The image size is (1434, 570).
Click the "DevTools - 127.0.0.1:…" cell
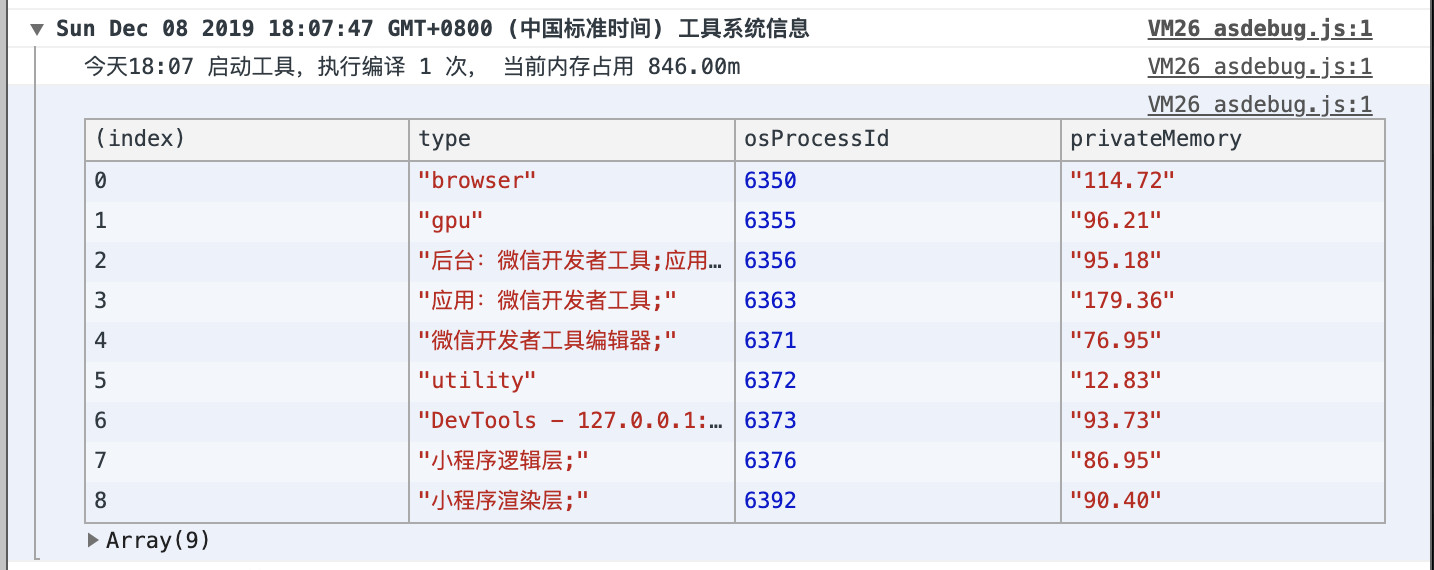pos(572,421)
